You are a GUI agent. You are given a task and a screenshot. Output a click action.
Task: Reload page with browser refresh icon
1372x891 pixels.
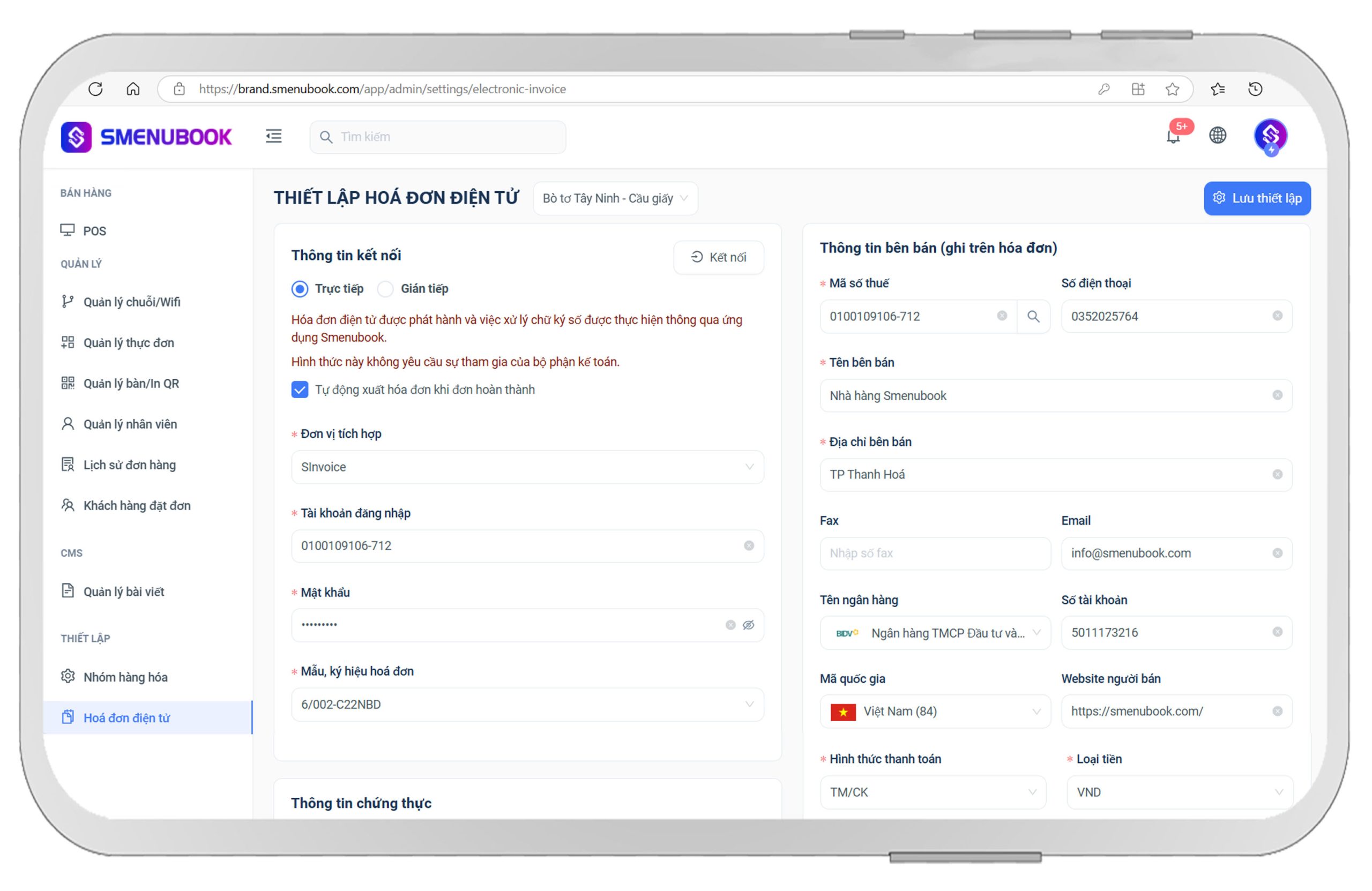(x=96, y=89)
